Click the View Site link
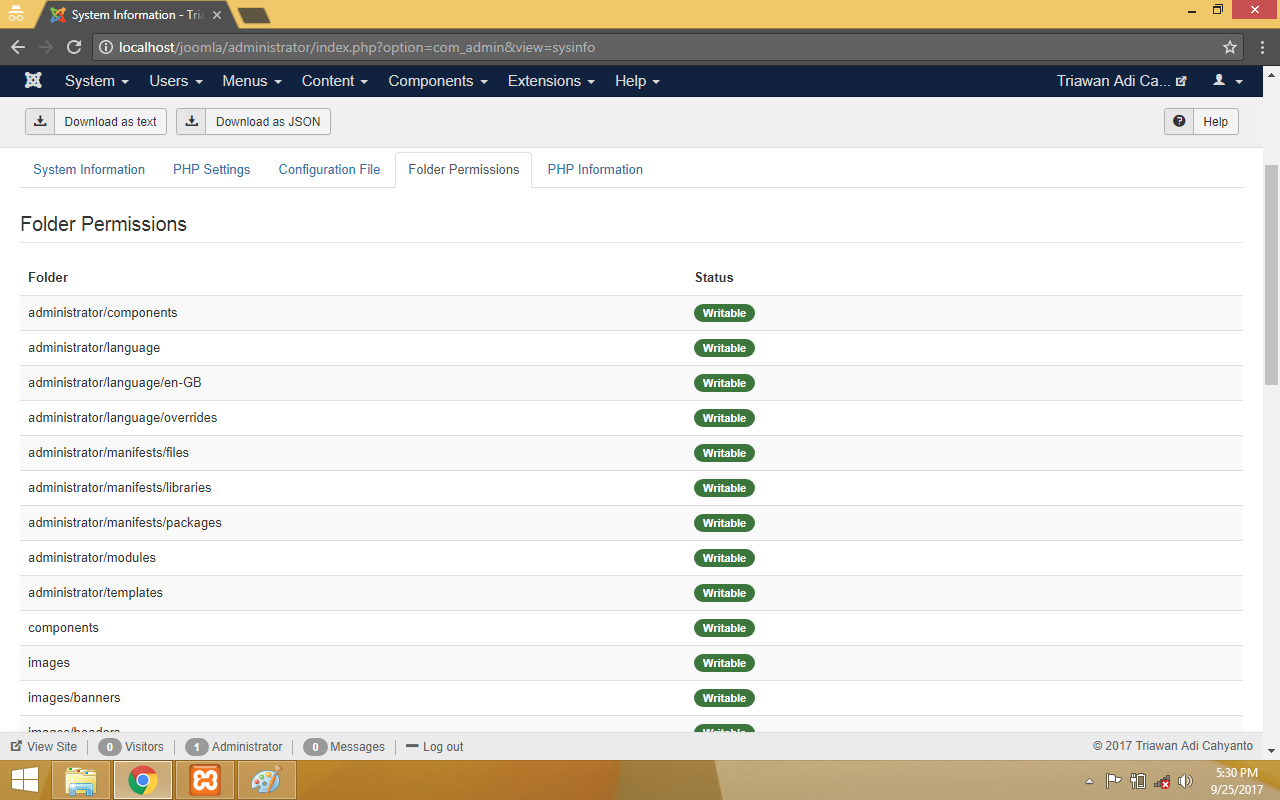The image size is (1280, 800). (x=44, y=747)
